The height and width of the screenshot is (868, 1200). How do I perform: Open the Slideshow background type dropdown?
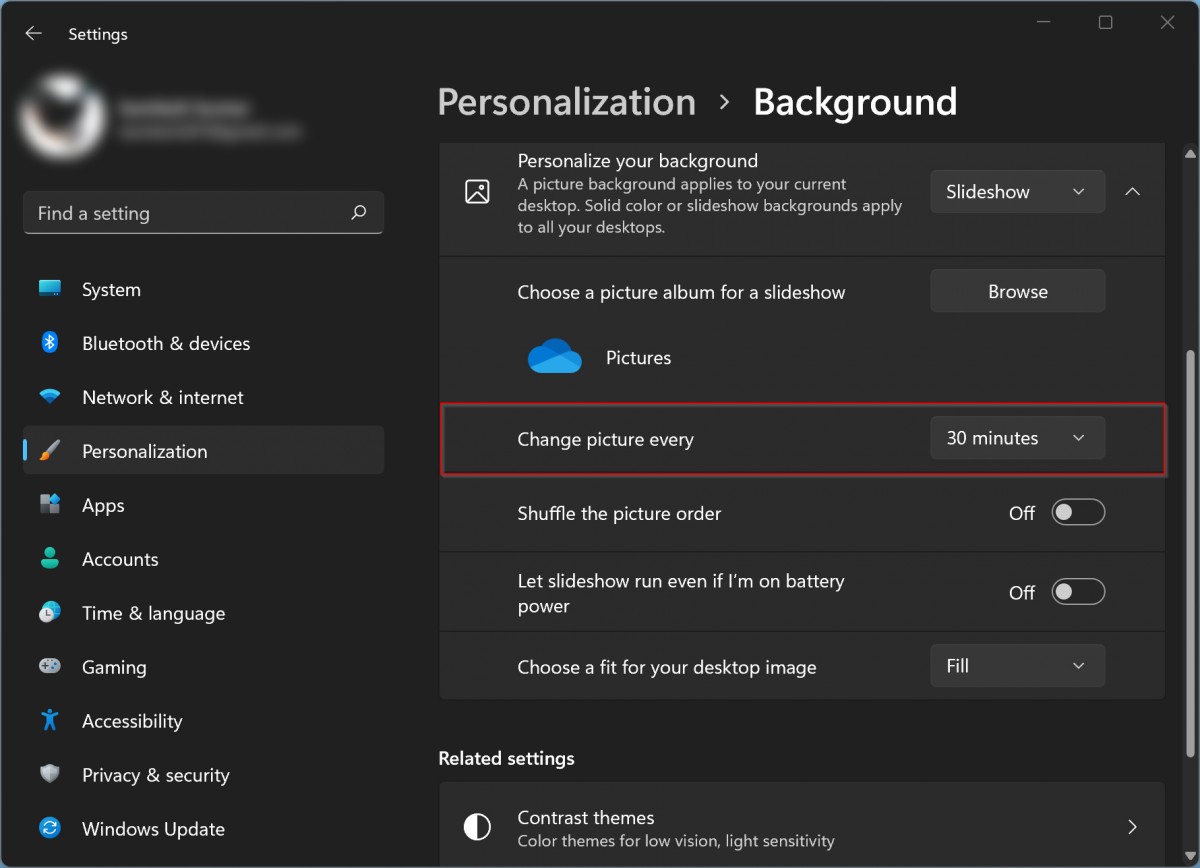[1017, 192]
